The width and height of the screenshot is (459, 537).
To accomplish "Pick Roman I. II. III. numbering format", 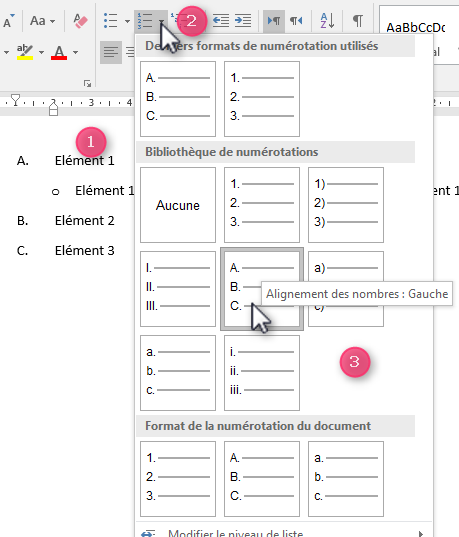I will tap(178, 289).
